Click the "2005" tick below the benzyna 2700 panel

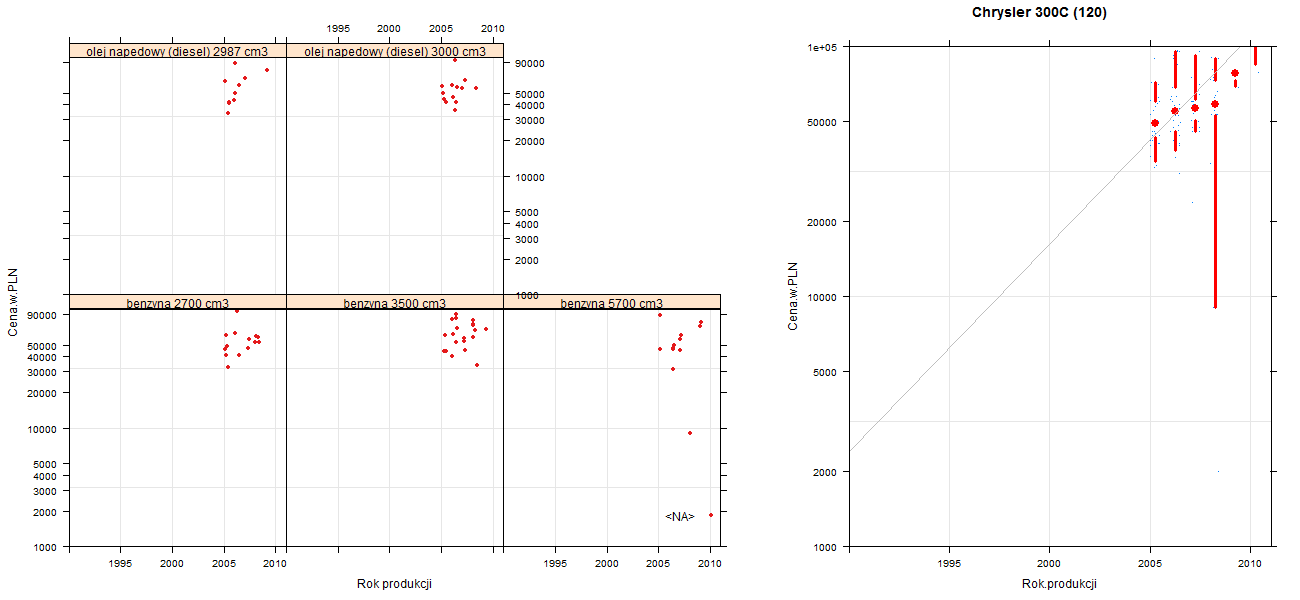coord(224,564)
